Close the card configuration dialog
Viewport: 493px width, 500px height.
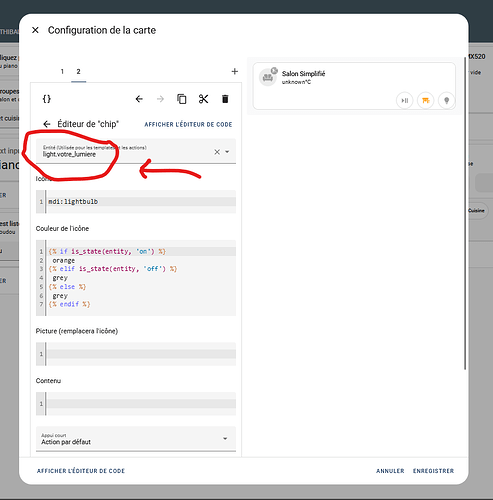pyautogui.click(x=35, y=30)
